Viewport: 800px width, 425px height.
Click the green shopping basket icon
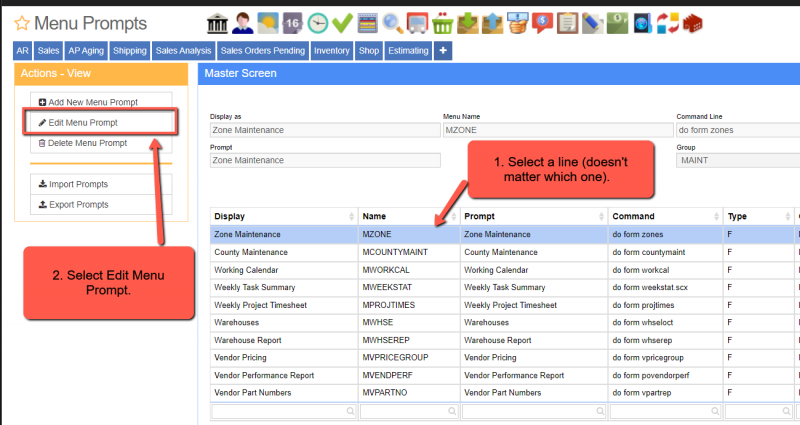click(x=443, y=22)
